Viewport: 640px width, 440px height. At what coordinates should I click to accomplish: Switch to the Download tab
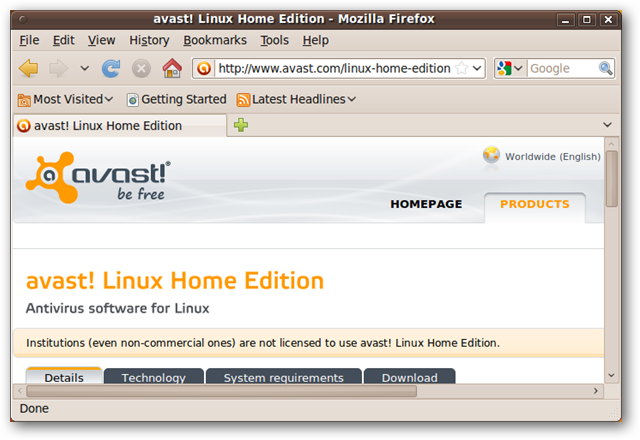coord(409,377)
